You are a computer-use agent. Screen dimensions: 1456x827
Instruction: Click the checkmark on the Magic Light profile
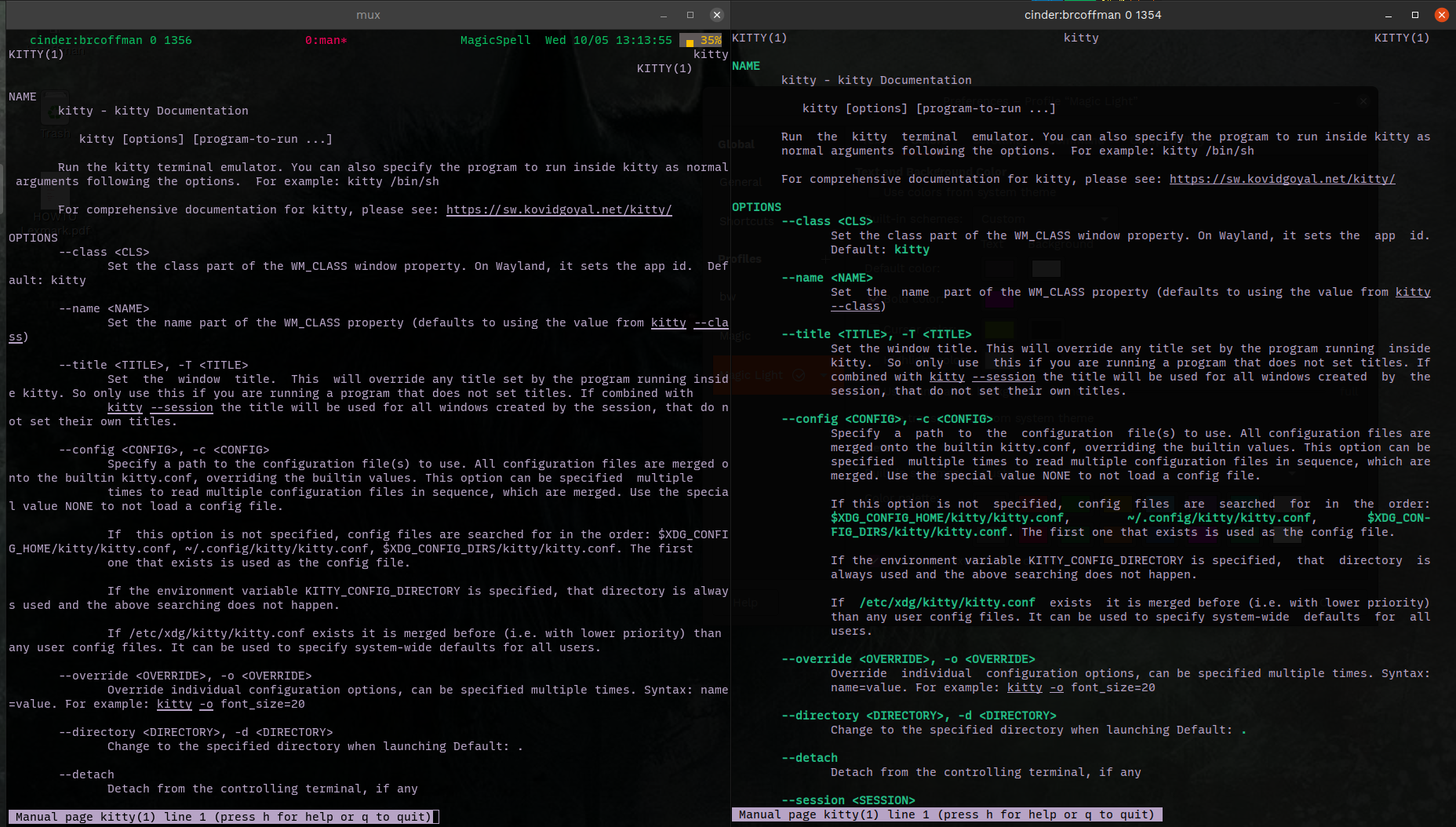pos(798,375)
